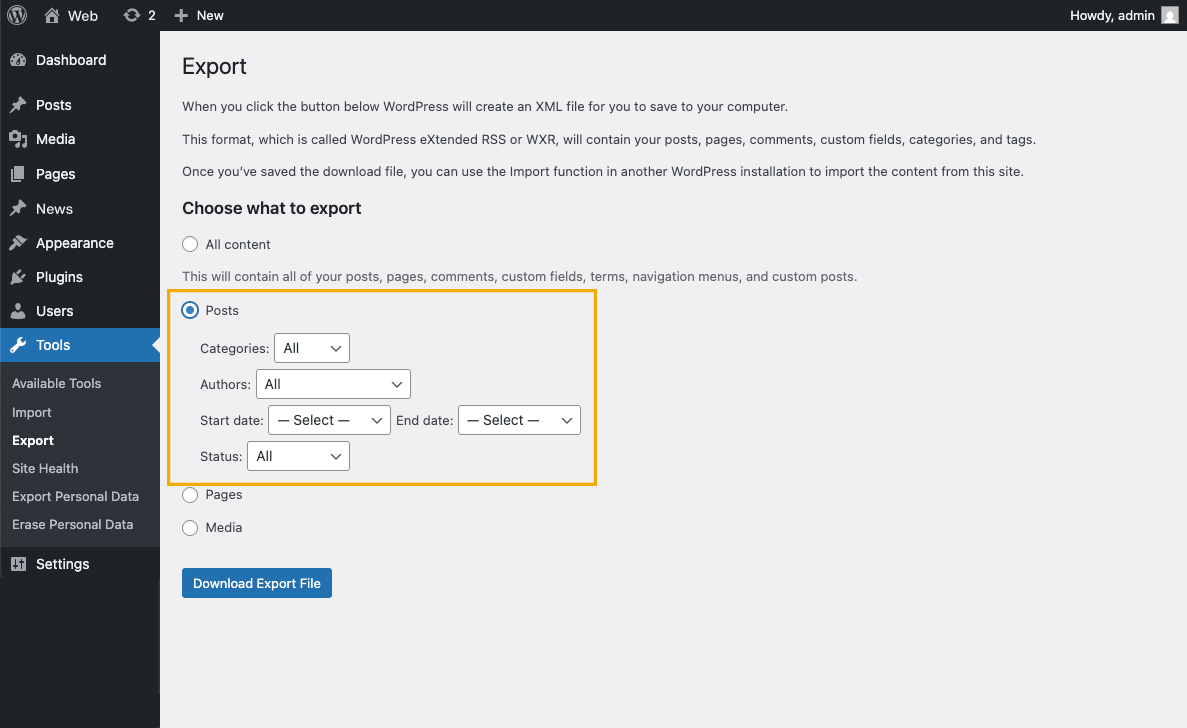Open the Categories dropdown

(311, 348)
